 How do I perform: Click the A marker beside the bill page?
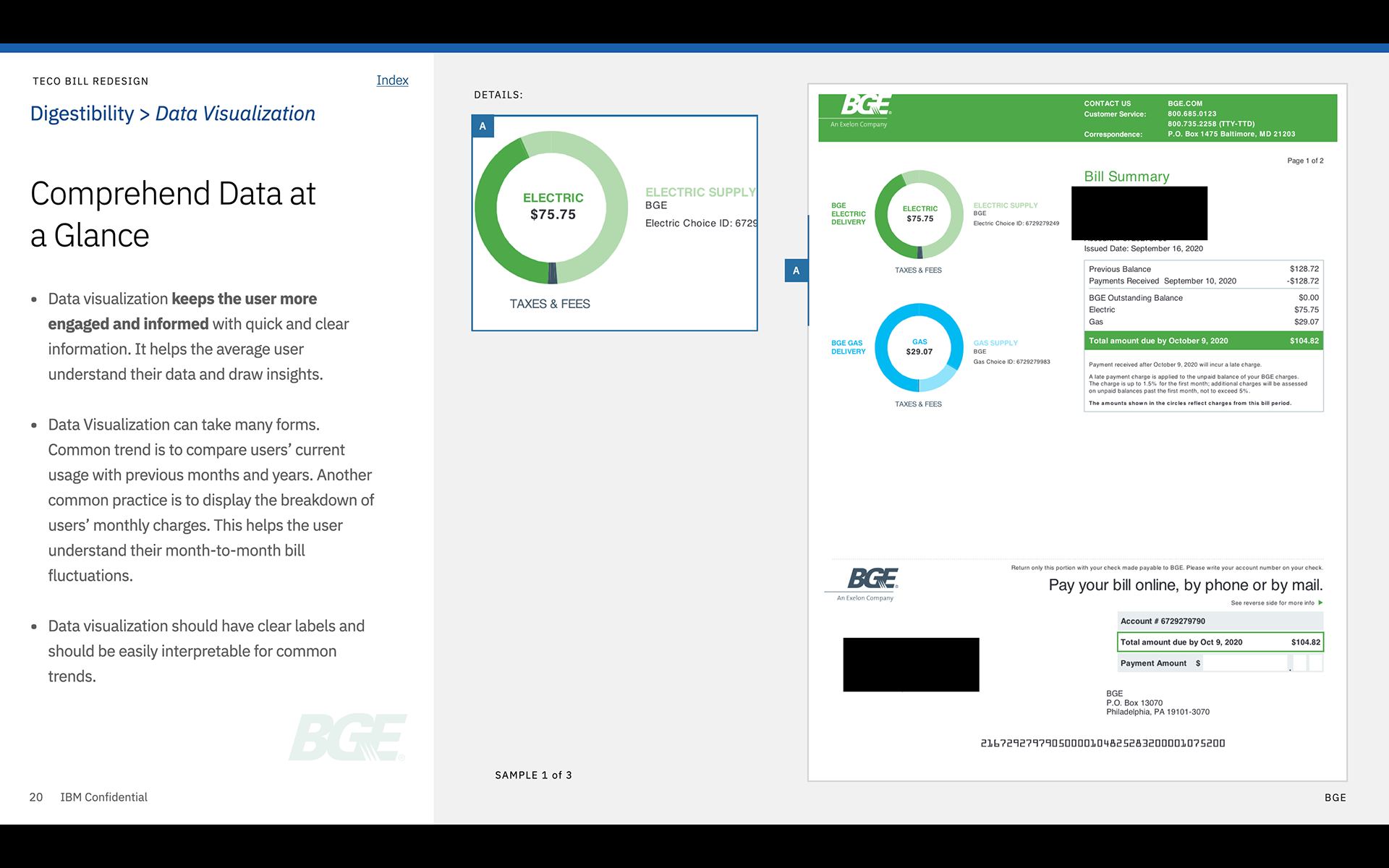[x=796, y=271]
